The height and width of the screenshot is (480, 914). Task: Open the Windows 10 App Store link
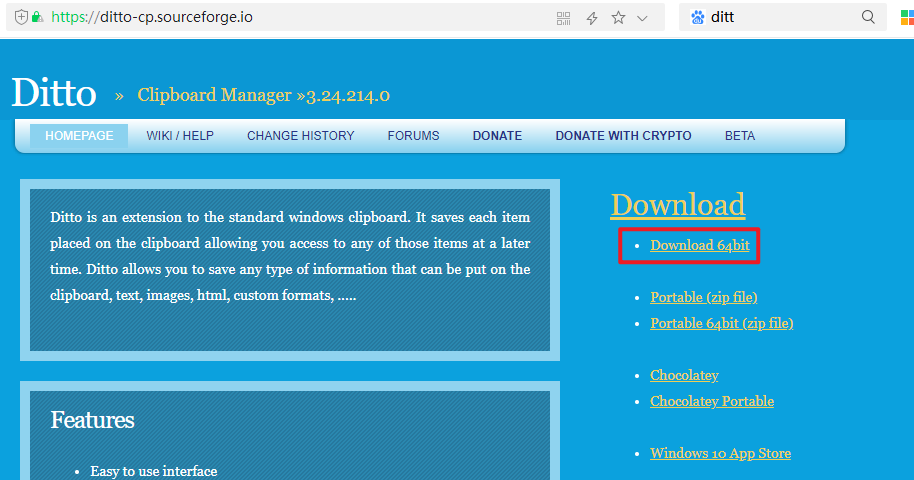point(720,453)
